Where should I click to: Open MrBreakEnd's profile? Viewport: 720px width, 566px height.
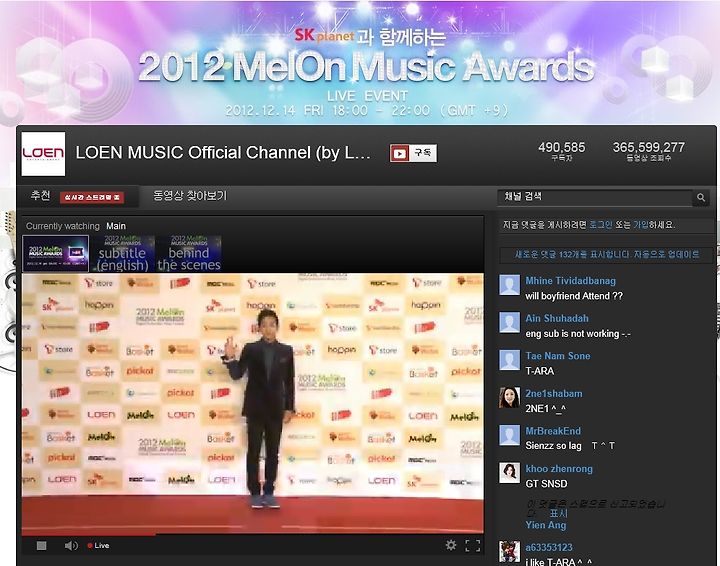point(553,431)
